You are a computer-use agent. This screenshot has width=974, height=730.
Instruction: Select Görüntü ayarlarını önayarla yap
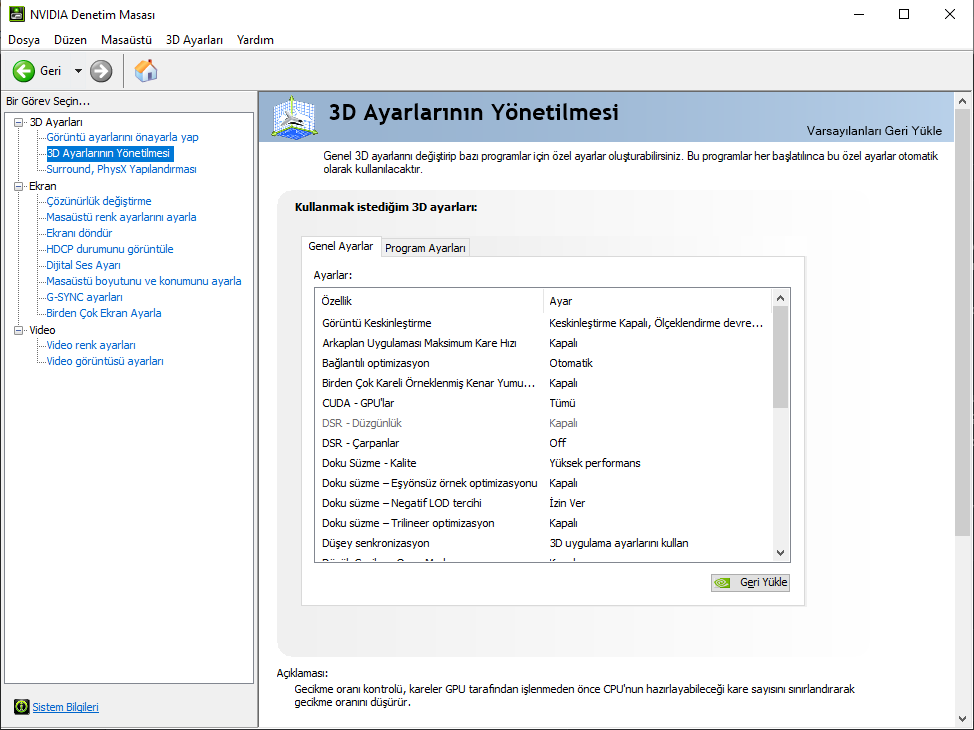[122, 137]
